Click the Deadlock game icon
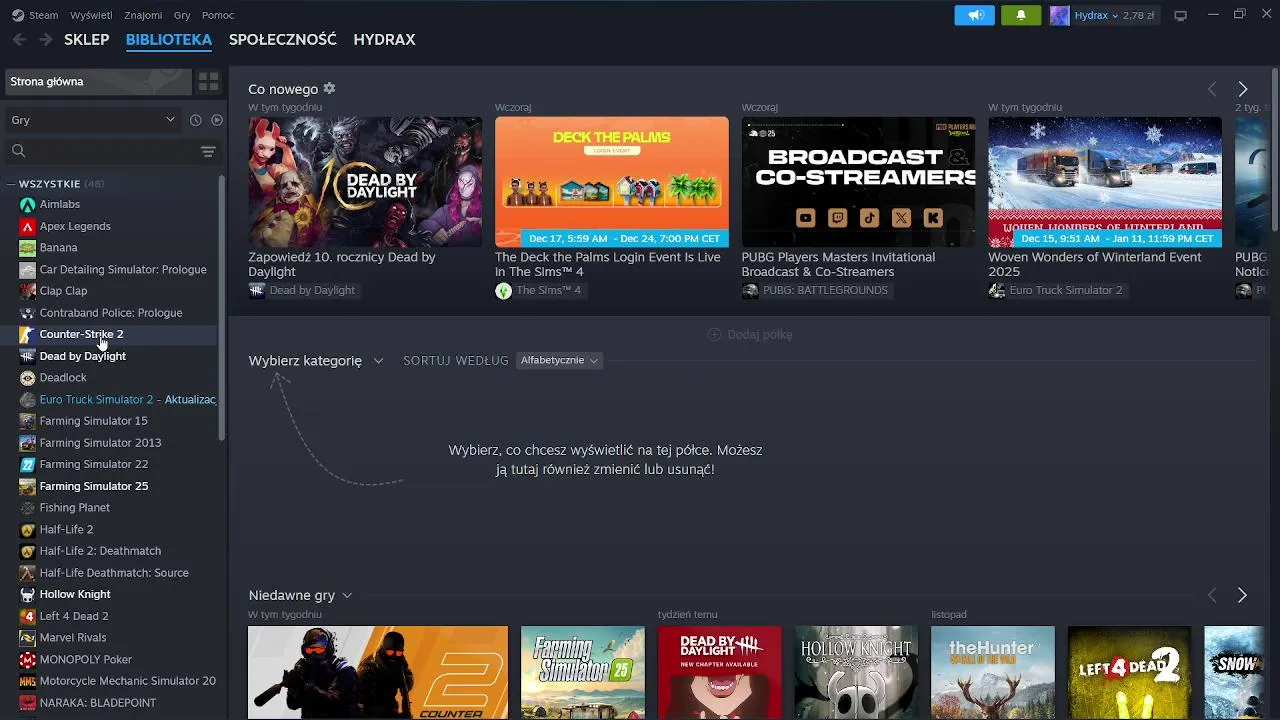The height and width of the screenshot is (720, 1280). point(27,378)
